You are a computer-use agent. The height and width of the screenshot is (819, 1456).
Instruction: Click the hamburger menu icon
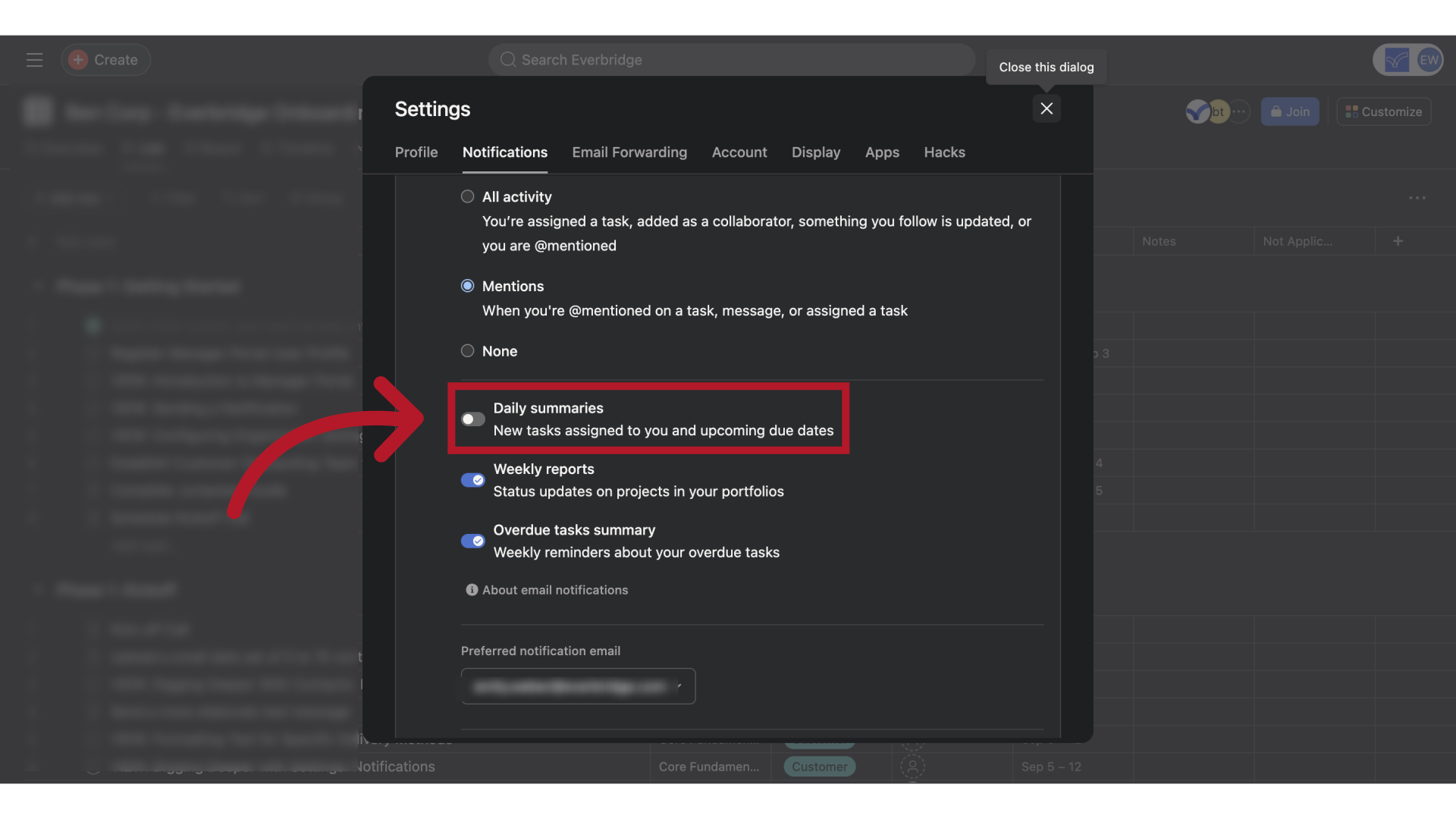coord(34,60)
